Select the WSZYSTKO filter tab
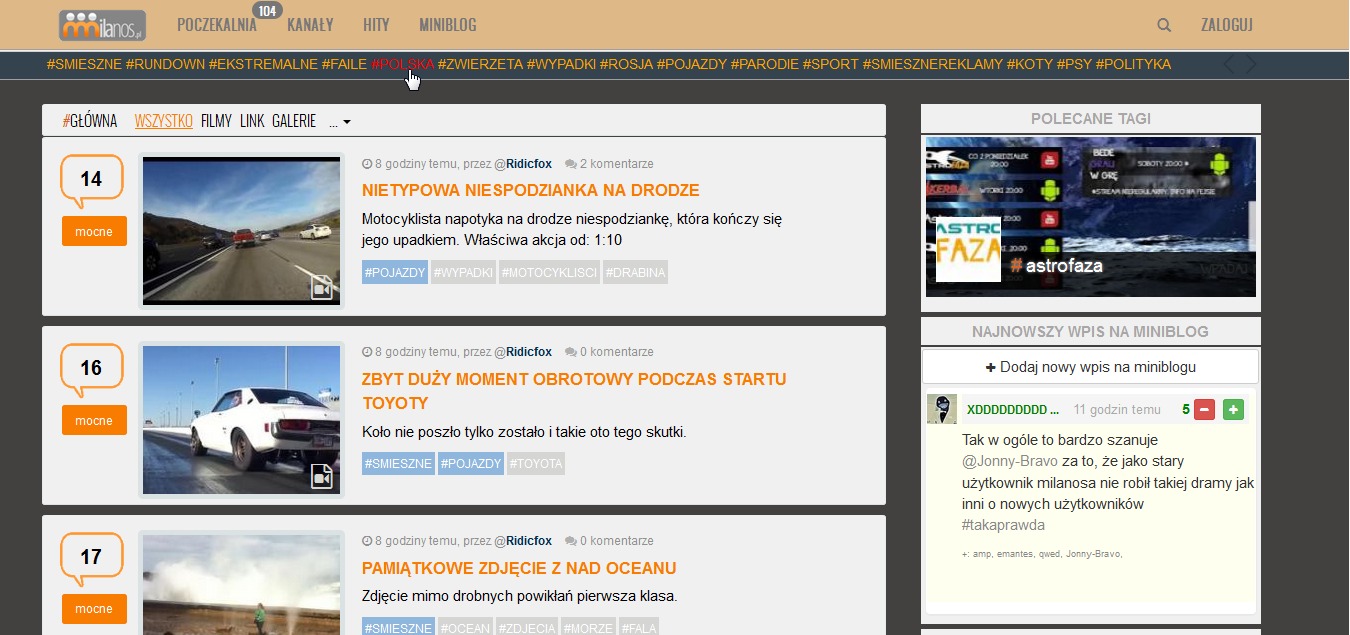 pyautogui.click(x=164, y=121)
